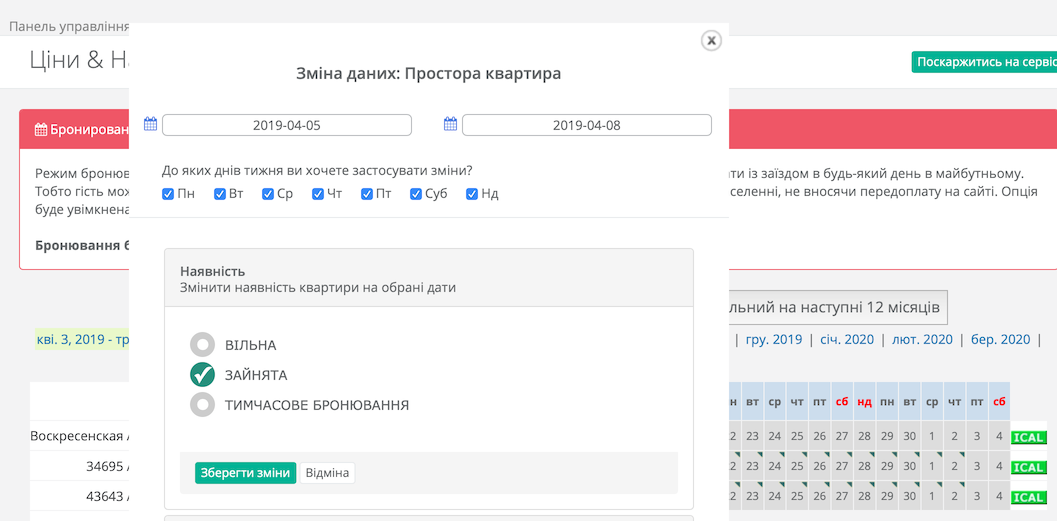Click calendar icon in red Бронирован header
The image size is (1057, 521).
point(40,129)
